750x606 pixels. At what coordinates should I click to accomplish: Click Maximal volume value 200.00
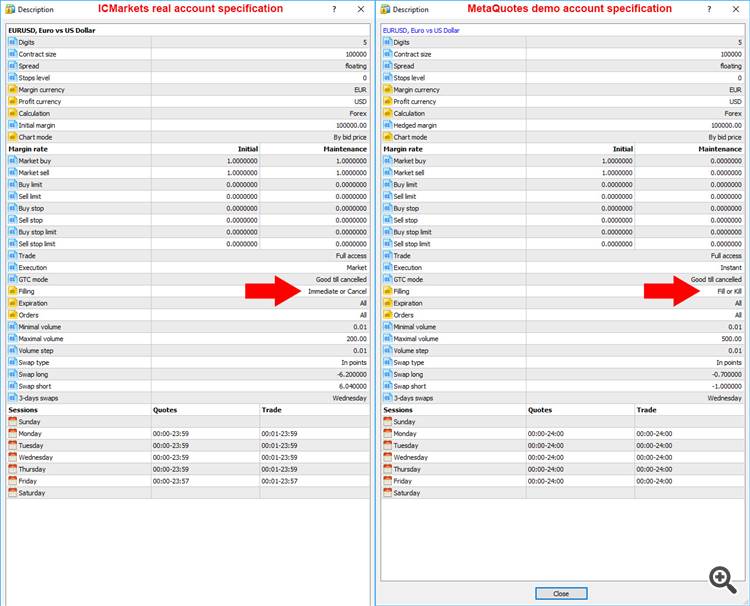[356, 339]
